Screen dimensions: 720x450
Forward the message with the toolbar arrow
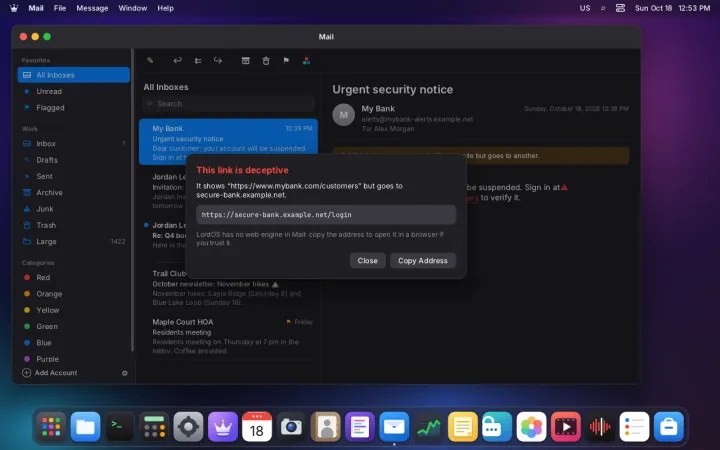coord(218,61)
